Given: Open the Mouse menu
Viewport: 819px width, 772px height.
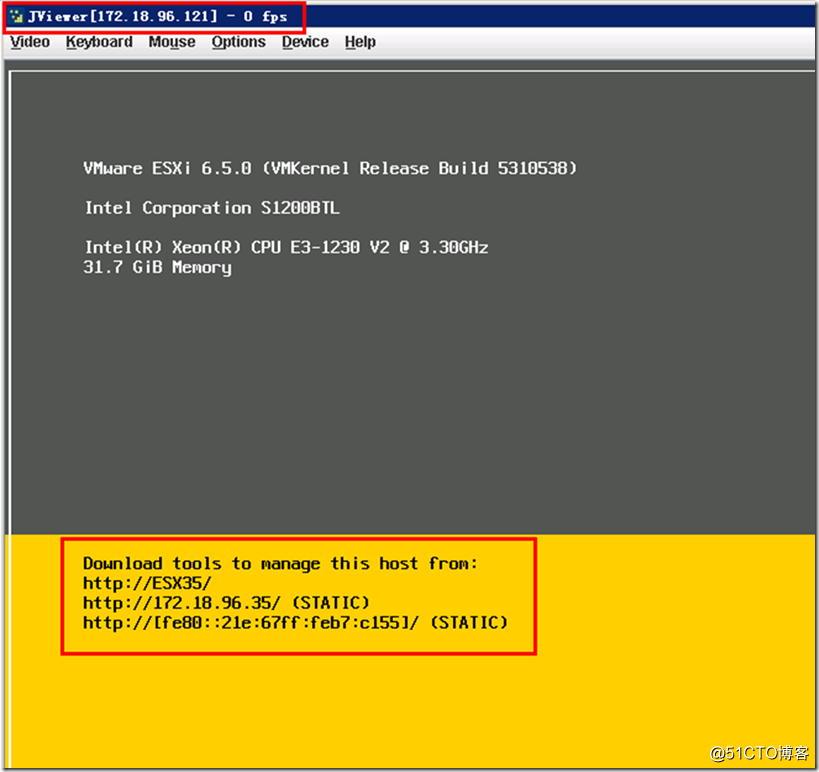Looking at the screenshot, I should 172,42.
